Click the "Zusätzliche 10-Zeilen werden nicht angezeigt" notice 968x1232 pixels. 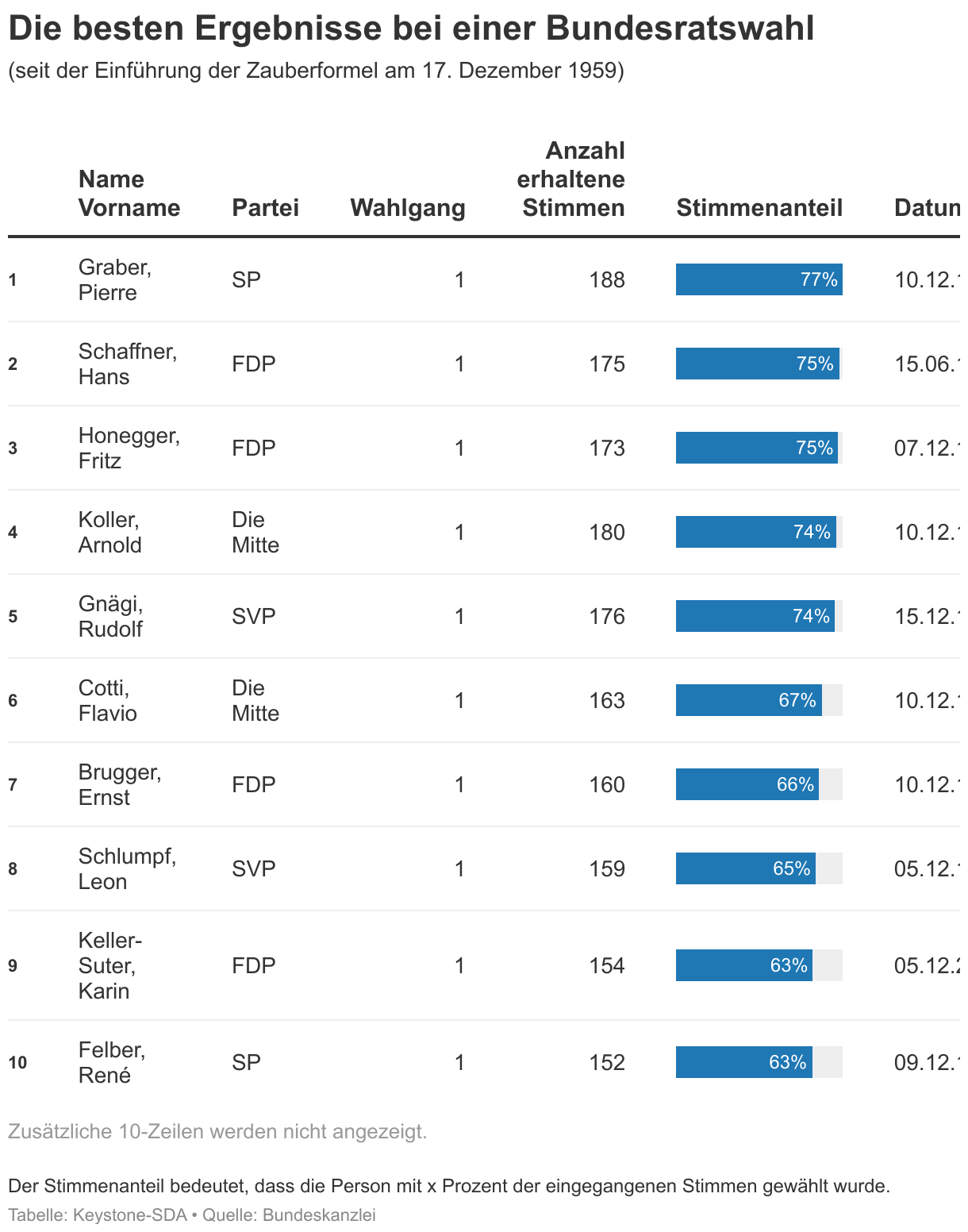pos(217,1131)
